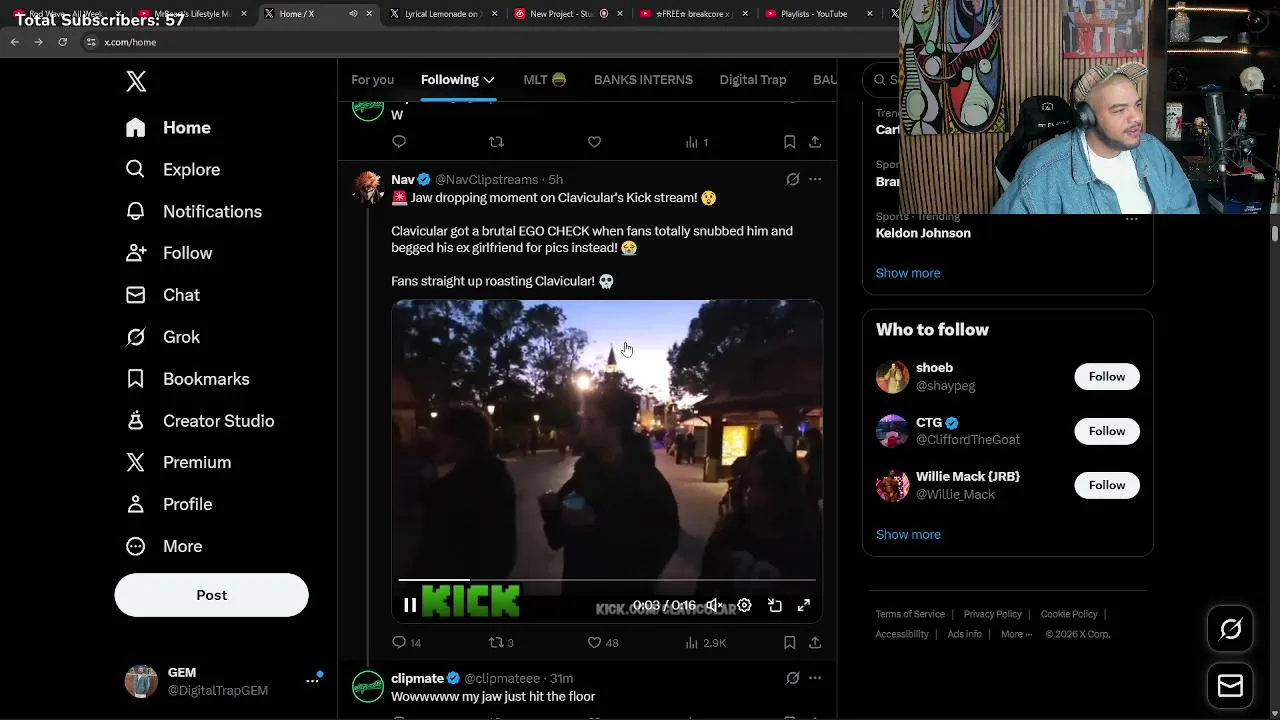Screen dimensions: 1280x720
Task: Open Terms of Service link
Action: click(x=910, y=614)
